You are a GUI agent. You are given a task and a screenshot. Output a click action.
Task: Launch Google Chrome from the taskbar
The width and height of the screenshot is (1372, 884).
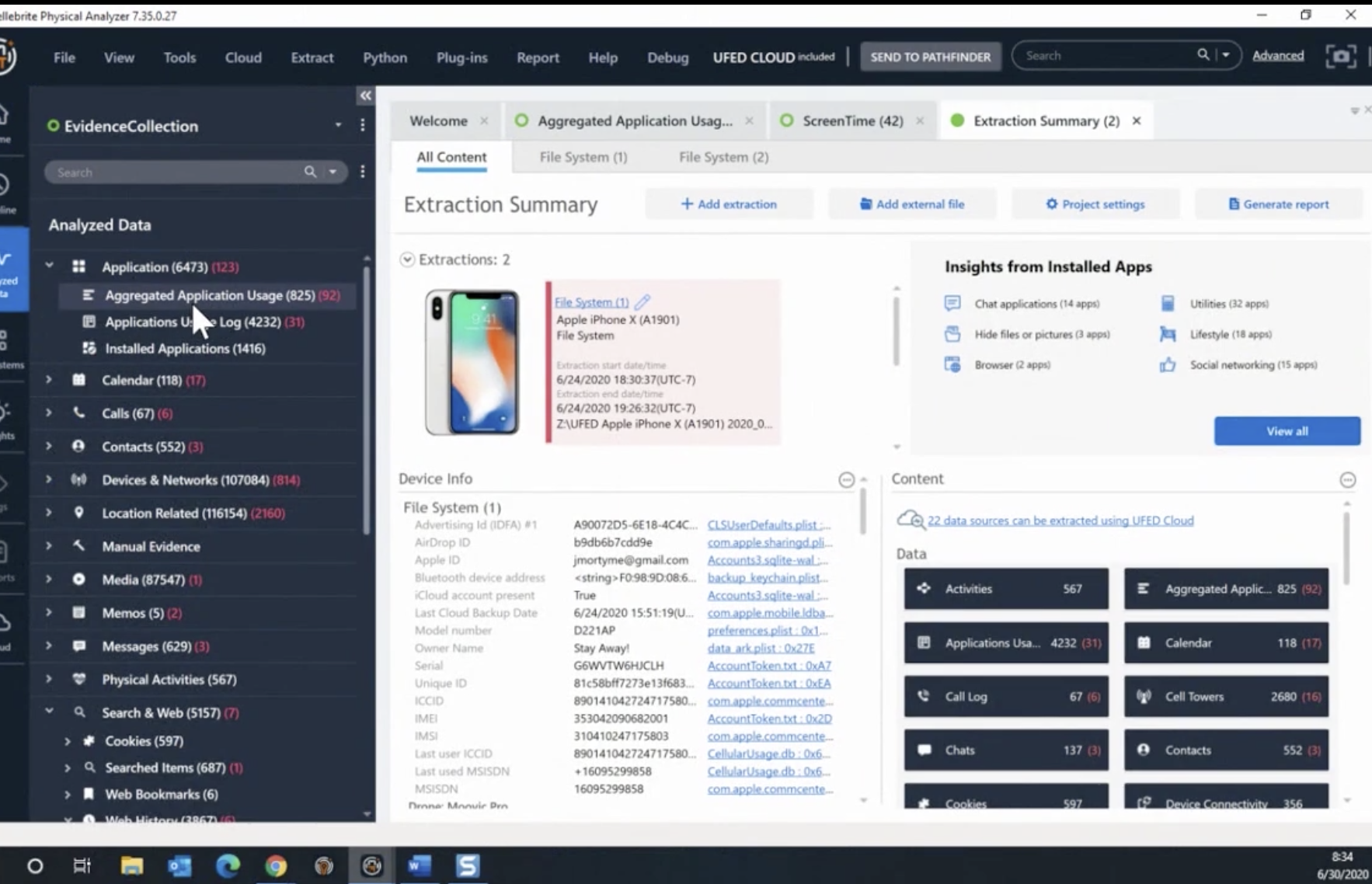tap(276, 865)
